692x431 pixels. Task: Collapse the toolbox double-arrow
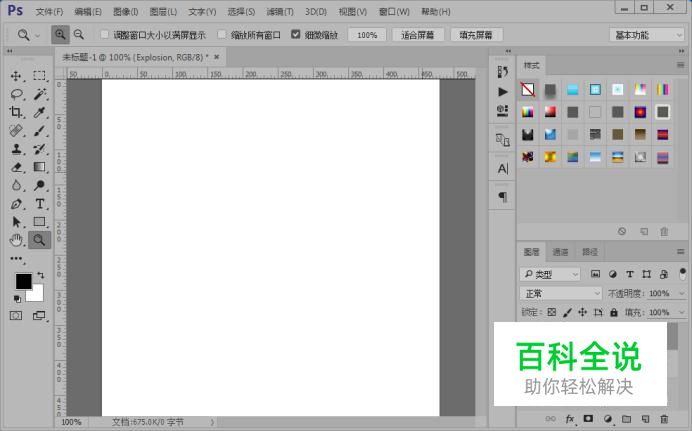(x=10, y=51)
